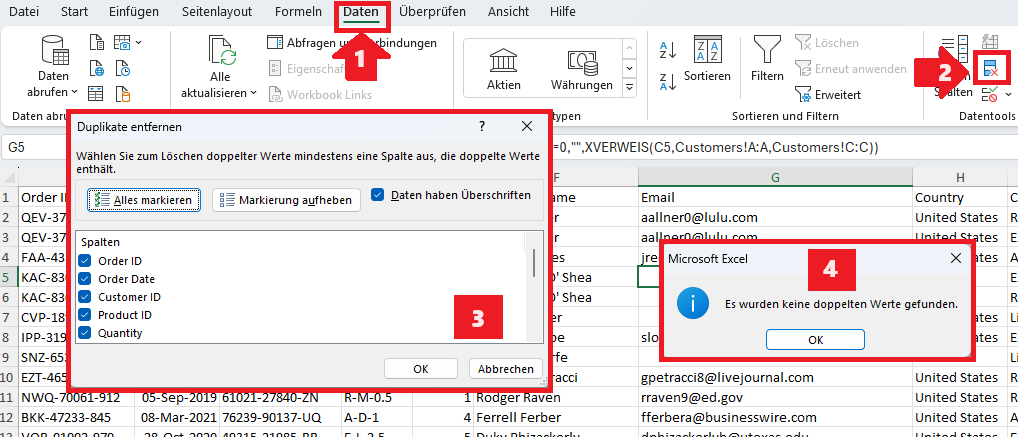This screenshot has height=437, width=1018.
Task: Expand the data types gallery with the More arrow
Action: click(x=629, y=86)
